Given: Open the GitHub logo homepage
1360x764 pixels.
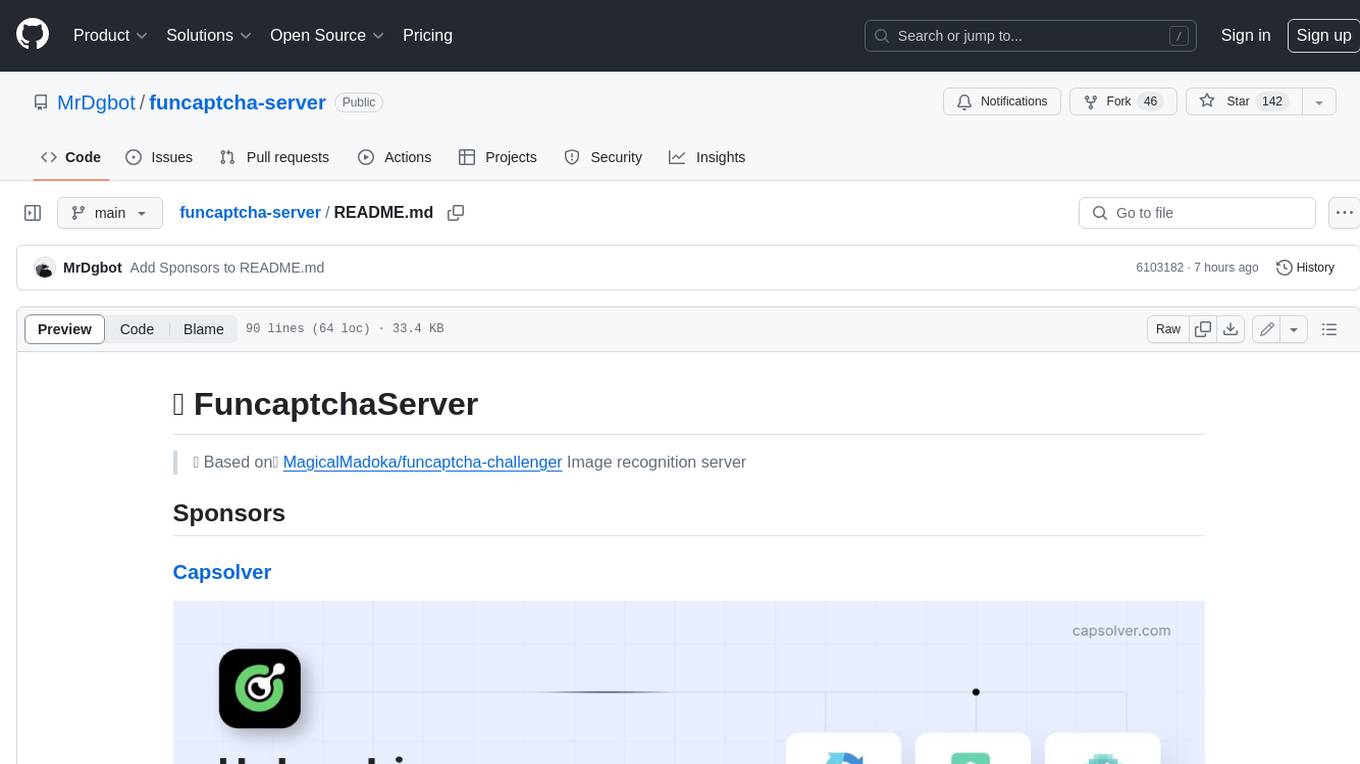Looking at the screenshot, I should click(32, 35).
